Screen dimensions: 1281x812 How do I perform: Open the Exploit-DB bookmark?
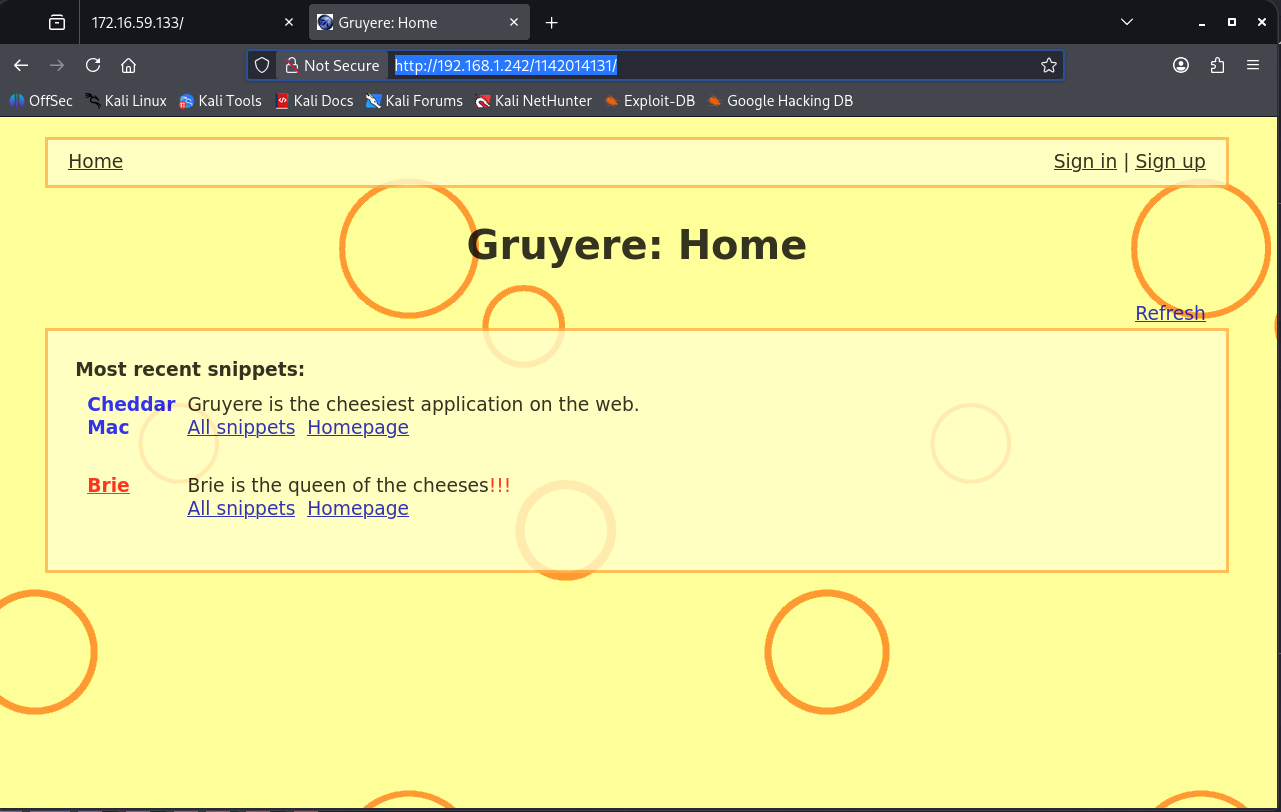pos(649,100)
